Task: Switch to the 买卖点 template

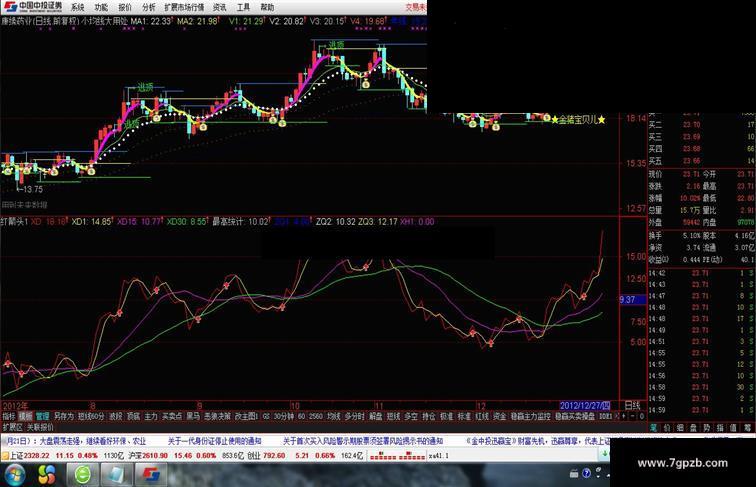Action: (172, 416)
